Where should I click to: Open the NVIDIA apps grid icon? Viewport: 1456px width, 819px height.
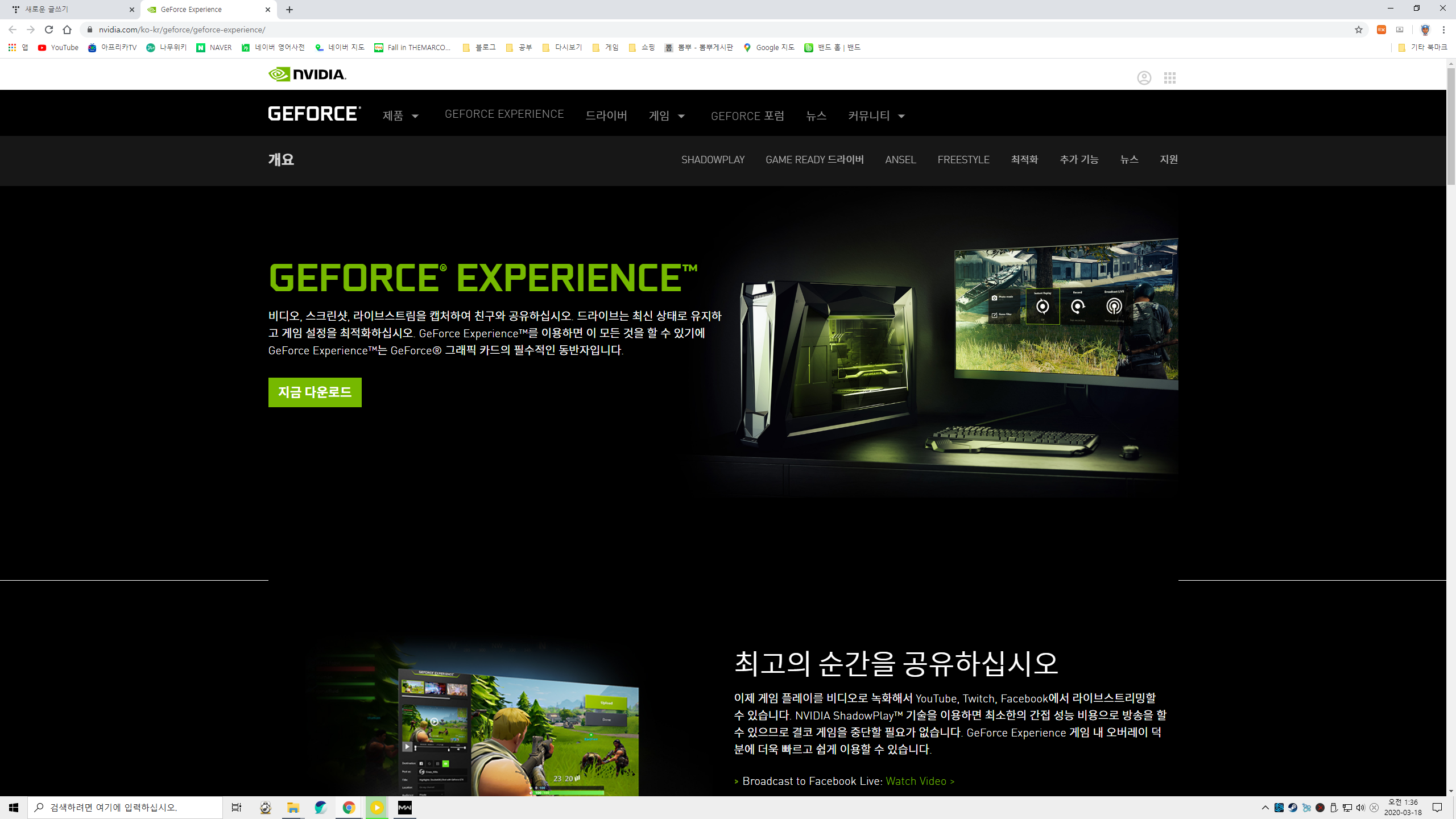point(1169,78)
